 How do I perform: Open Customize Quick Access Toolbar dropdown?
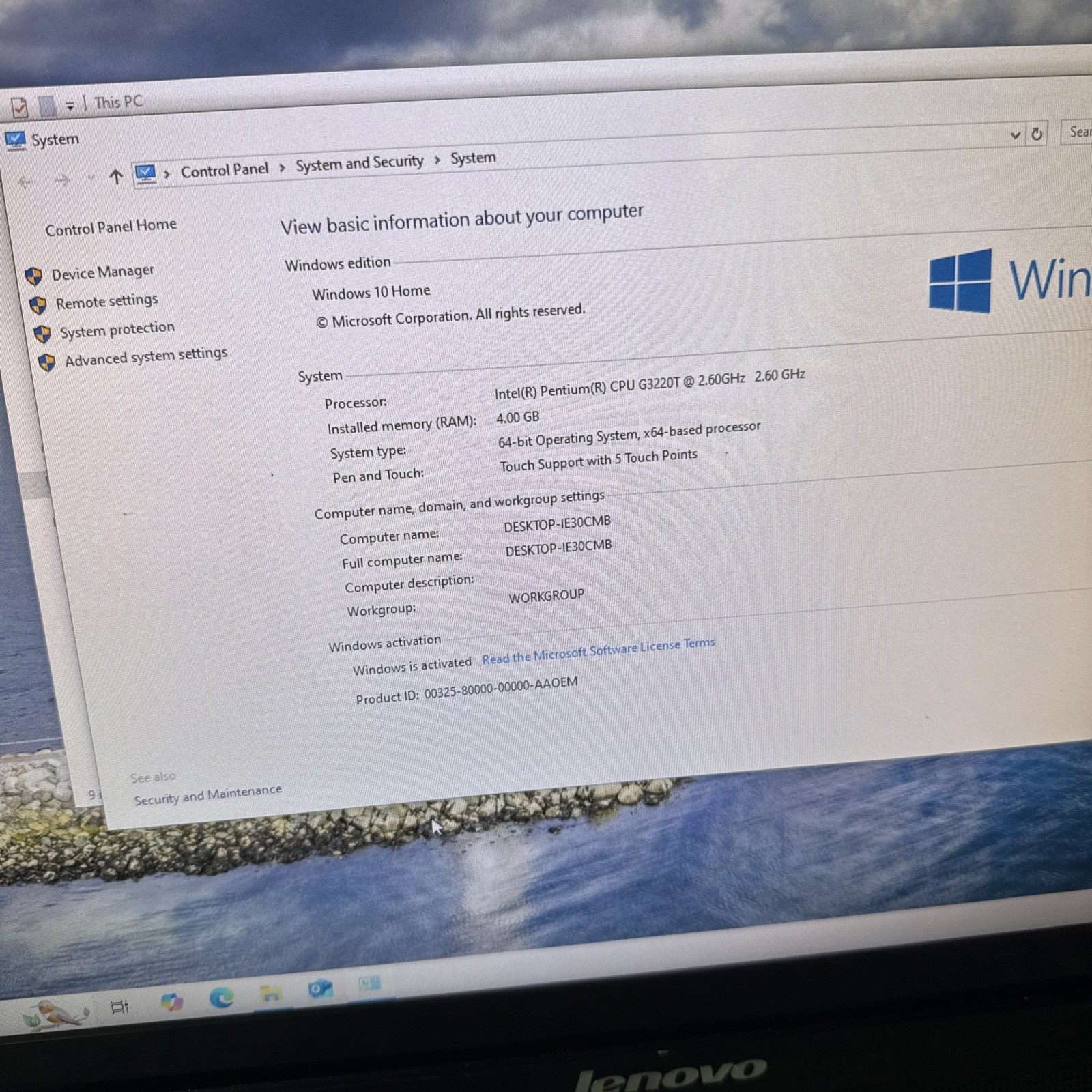coord(70,105)
